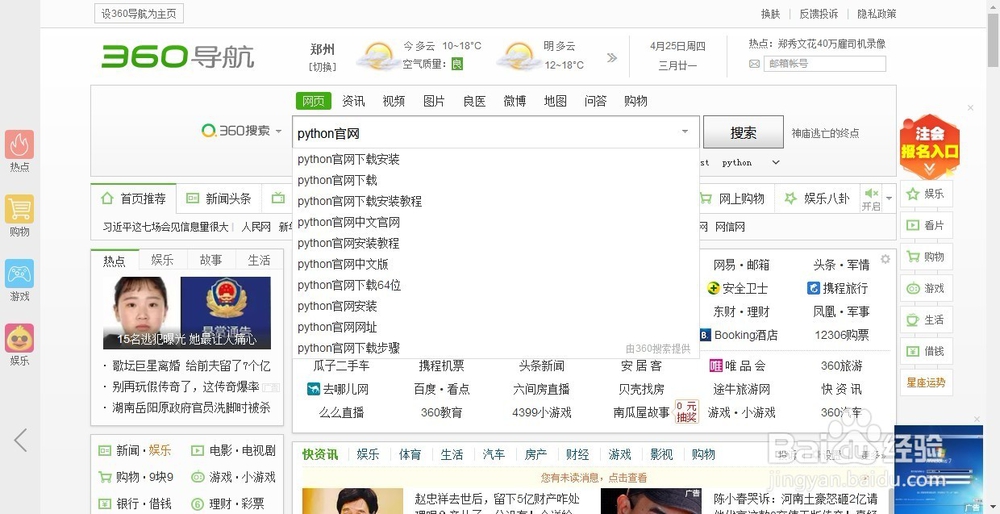Expand dropdown arrow beside sound 开启
1000x514 pixels.
(x=889, y=198)
